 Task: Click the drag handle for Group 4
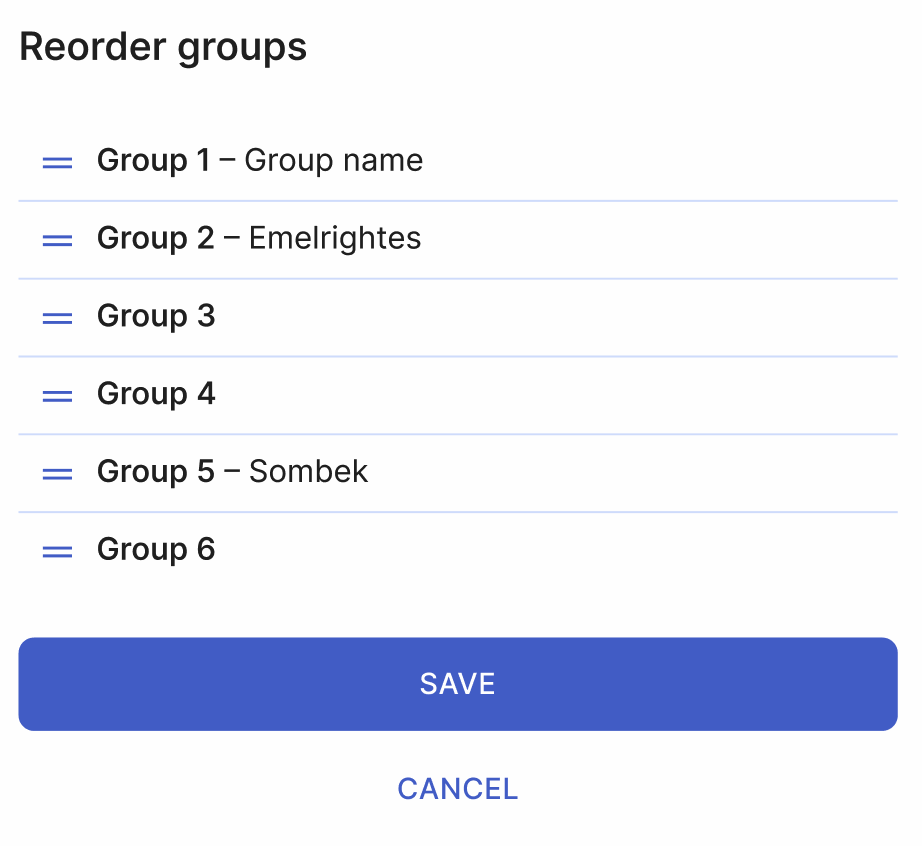pos(57,395)
